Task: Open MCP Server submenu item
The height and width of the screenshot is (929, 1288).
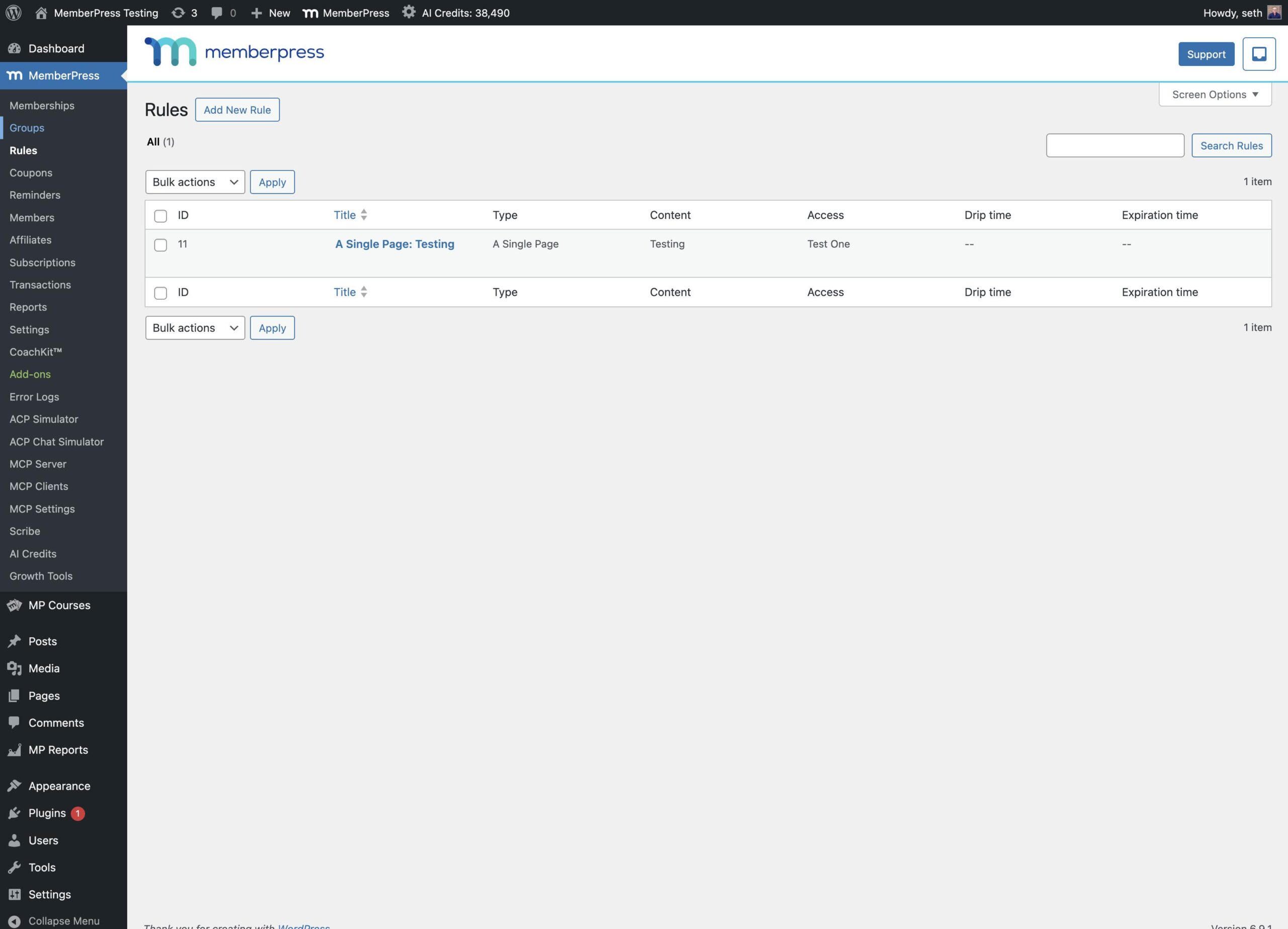Action: click(x=37, y=464)
